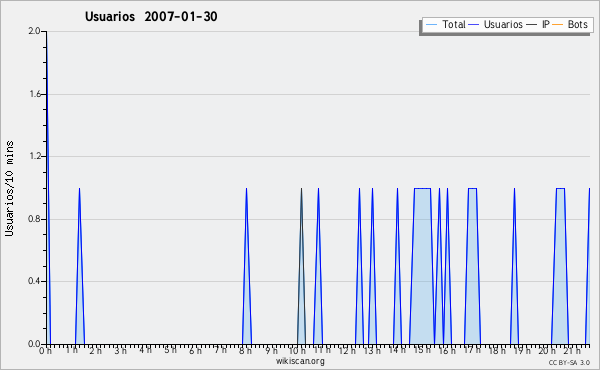Click the 1.6 y-axis value

click(x=35, y=94)
